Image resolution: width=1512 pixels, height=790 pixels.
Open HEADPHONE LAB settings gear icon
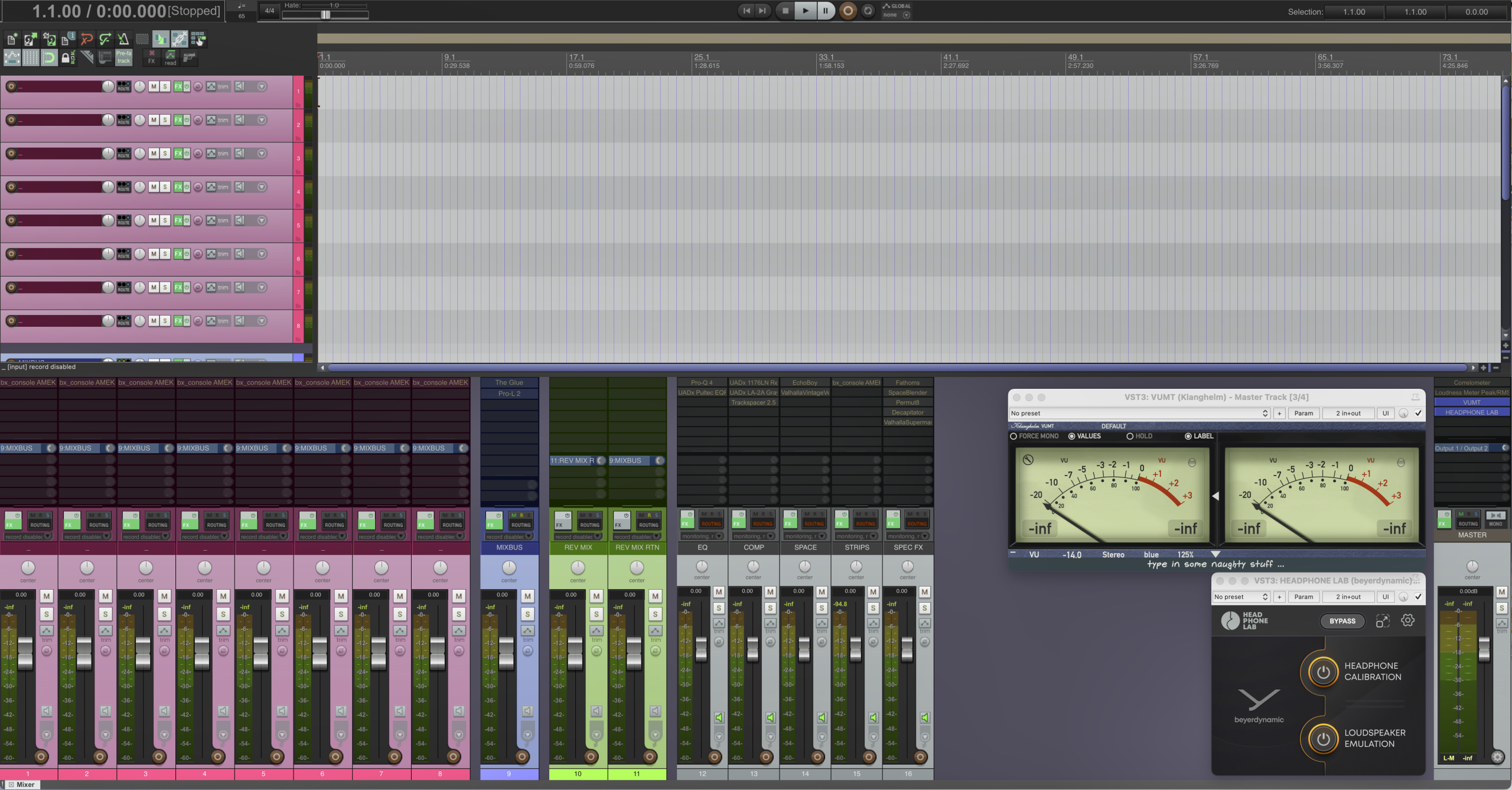[1408, 620]
